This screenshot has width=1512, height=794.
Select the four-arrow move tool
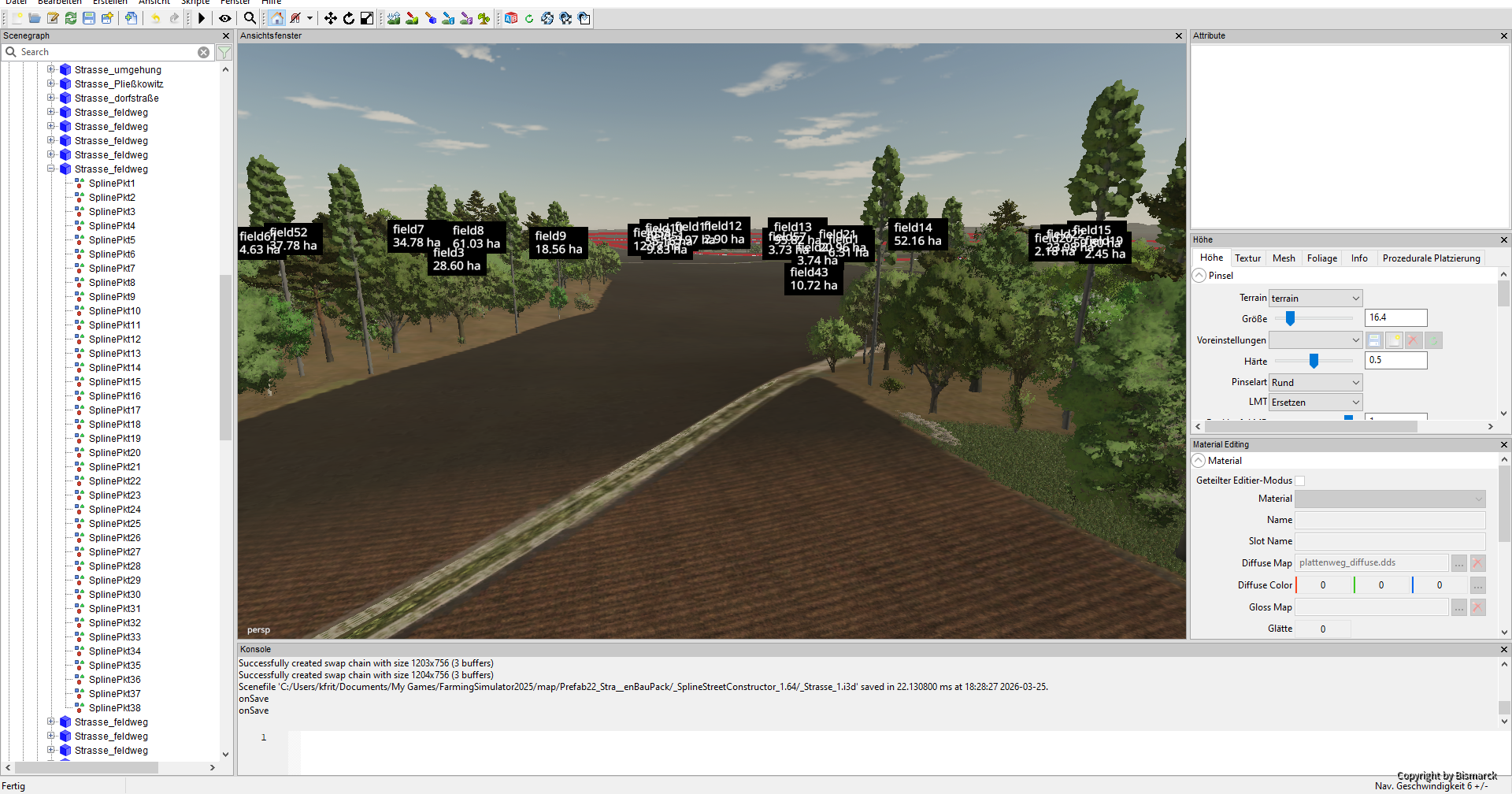[x=331, y=18]
